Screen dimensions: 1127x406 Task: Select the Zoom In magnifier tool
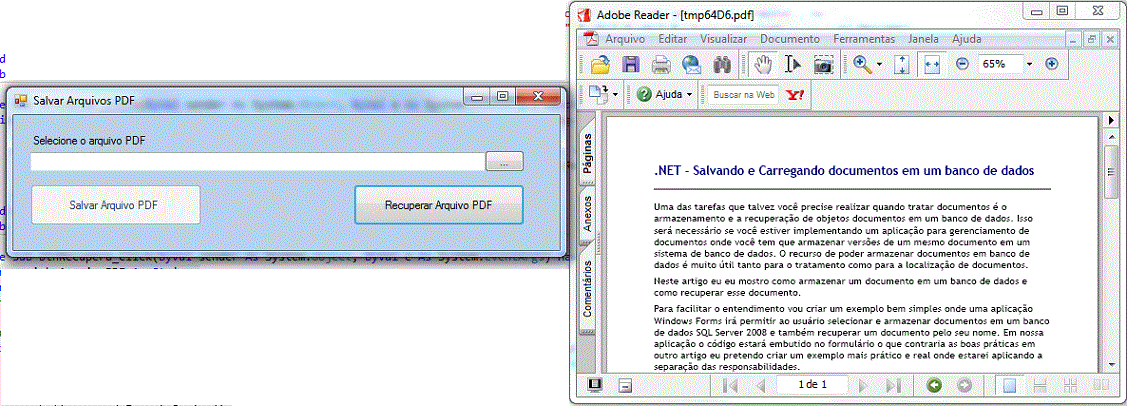(x=861, y=64)
